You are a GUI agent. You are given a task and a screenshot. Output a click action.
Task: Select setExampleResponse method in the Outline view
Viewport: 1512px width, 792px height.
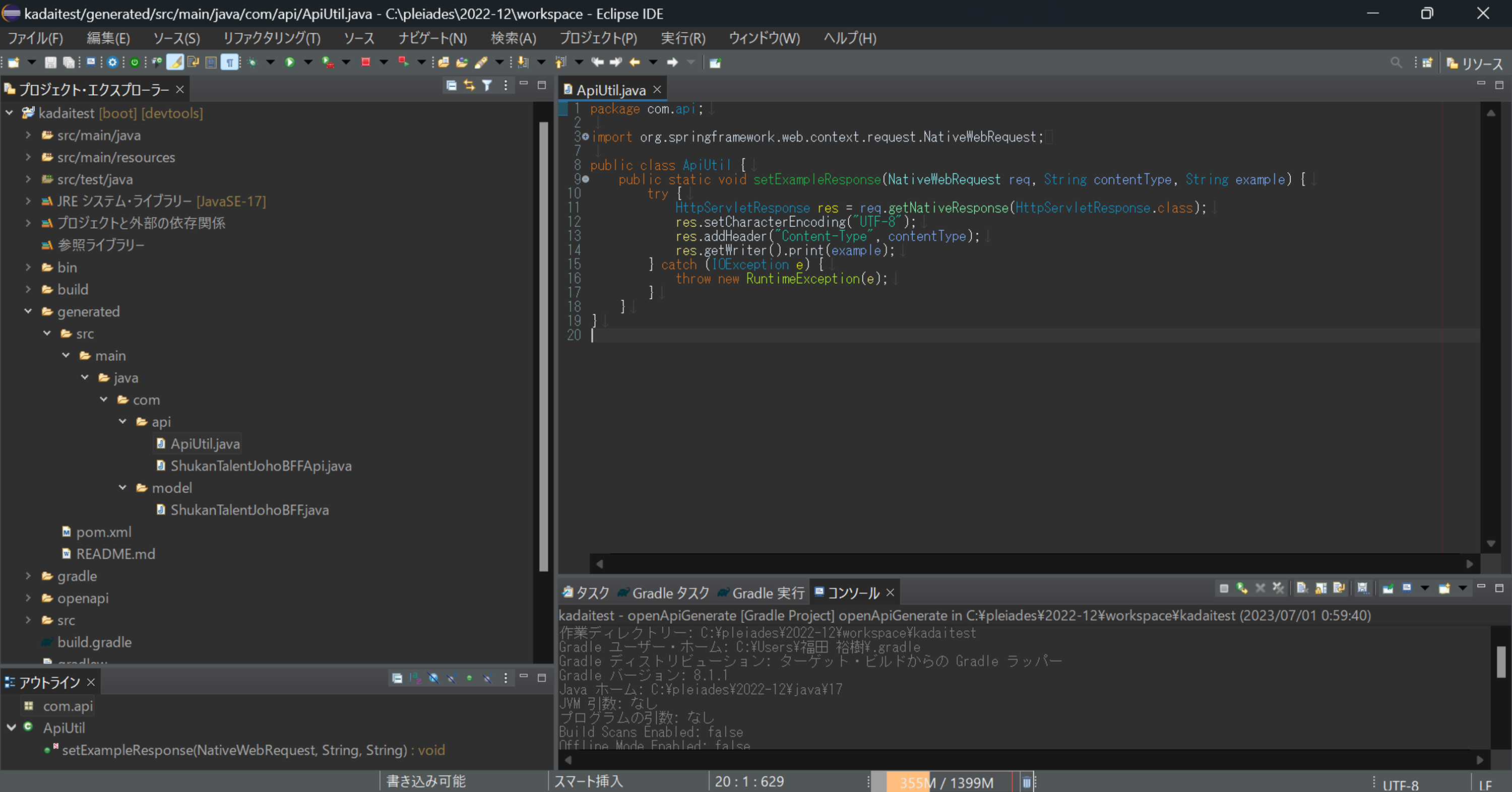(235, 750)
